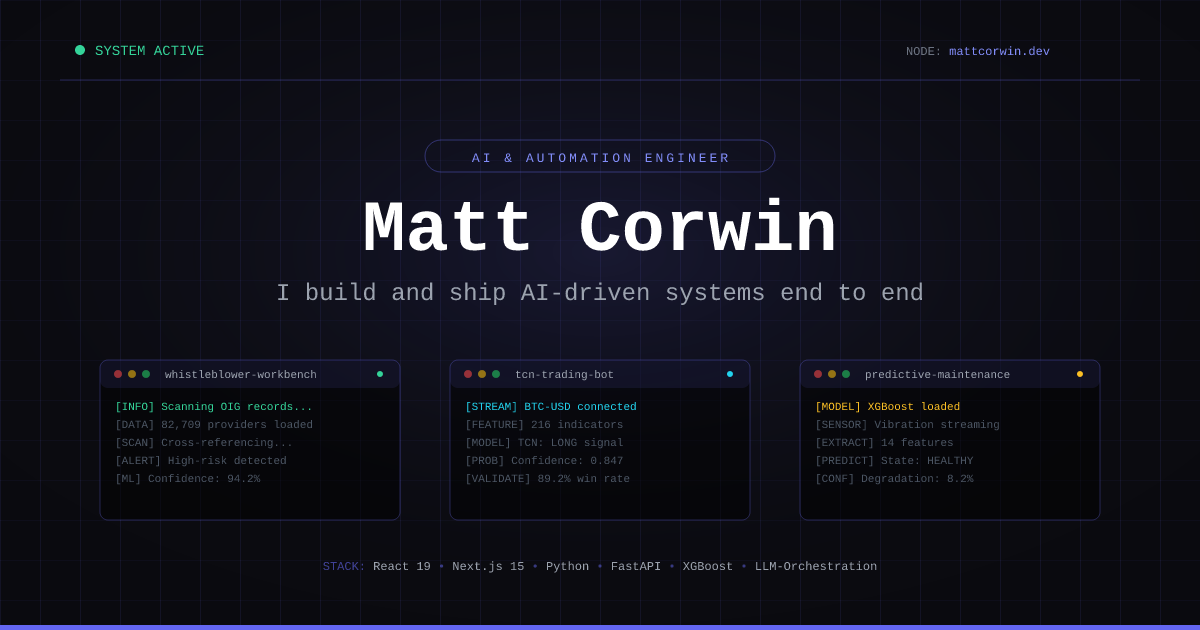Select "[ML] Confidence: 94.2%" log line
Image resolution: width=1200 pixels, height=630 pixels.
(x=188, y=479)
